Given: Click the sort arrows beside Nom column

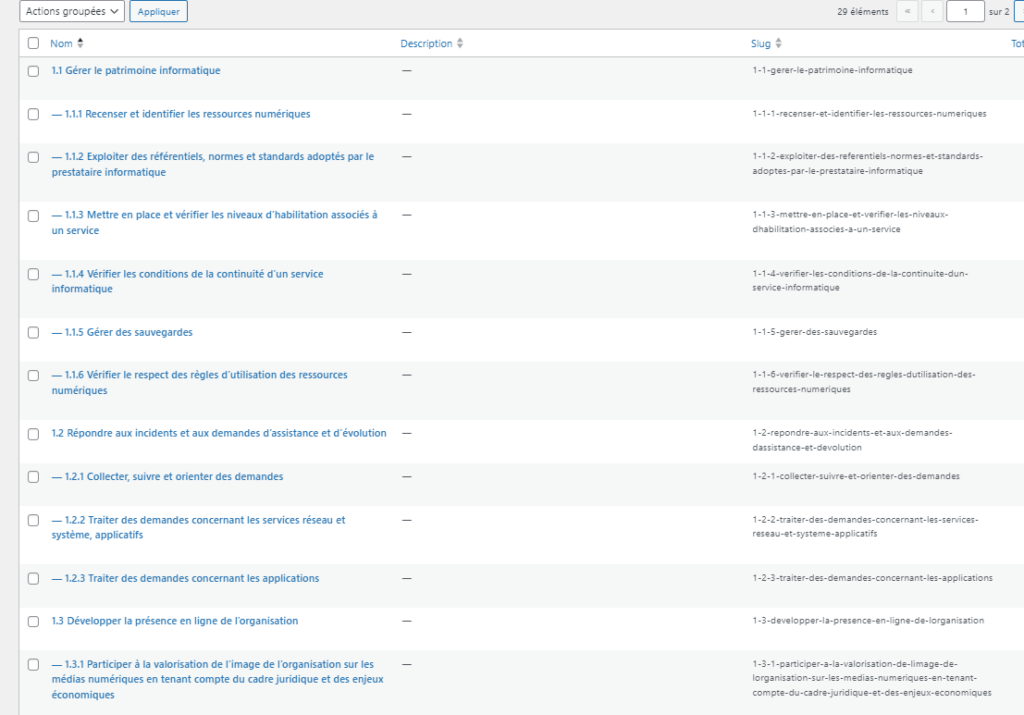Looking at the screenshot, I should pyautogui.click(x=81, y=44).
